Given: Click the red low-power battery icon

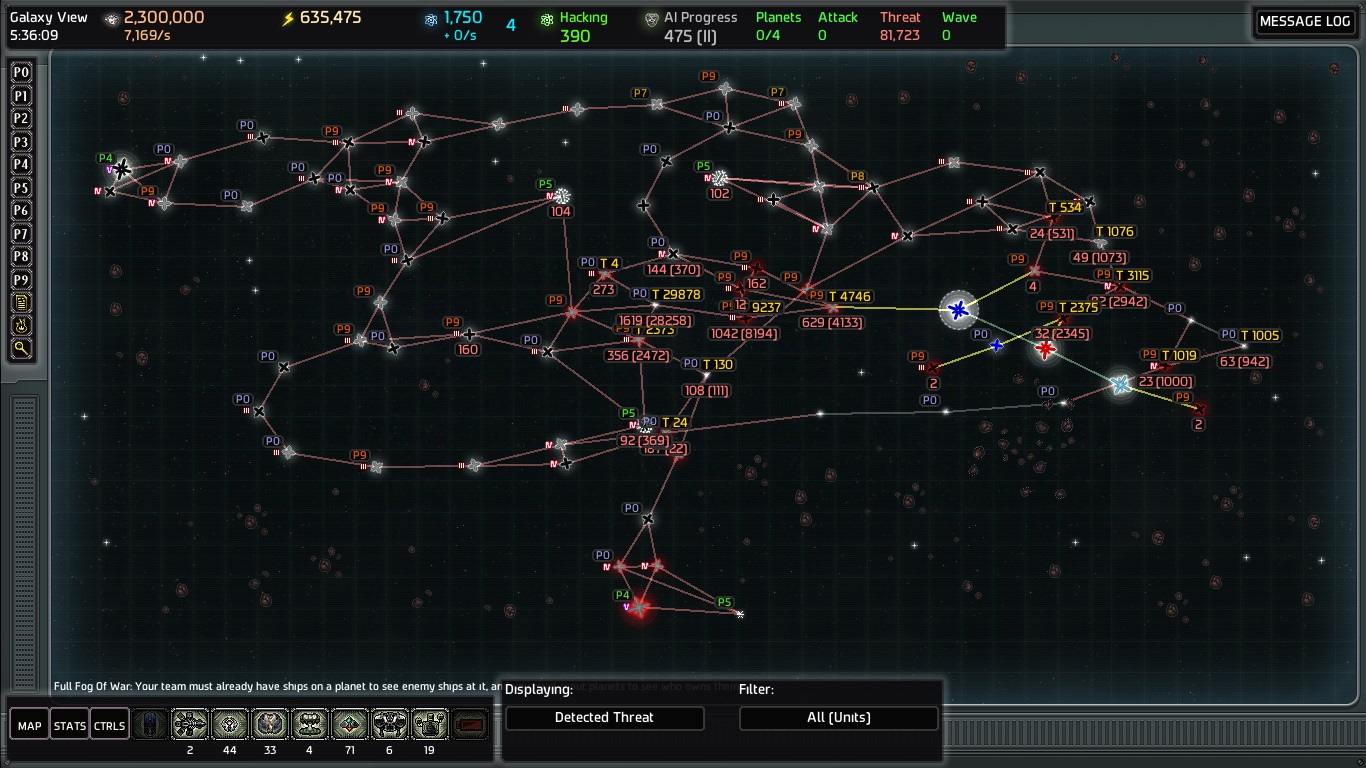Looking at the screenshot, I should (x=470, y=725).
